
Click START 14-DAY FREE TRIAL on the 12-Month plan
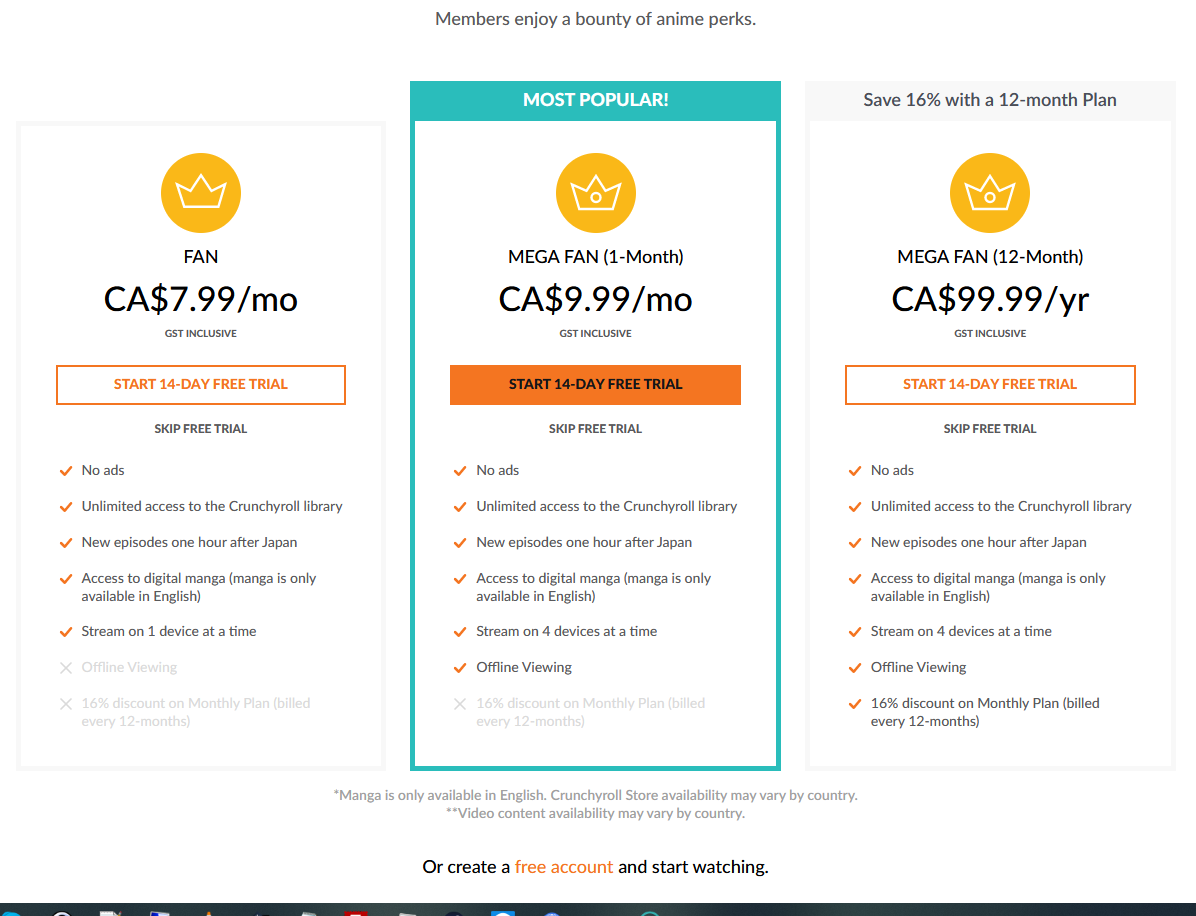pyautogui.click(x=989, y=384)
